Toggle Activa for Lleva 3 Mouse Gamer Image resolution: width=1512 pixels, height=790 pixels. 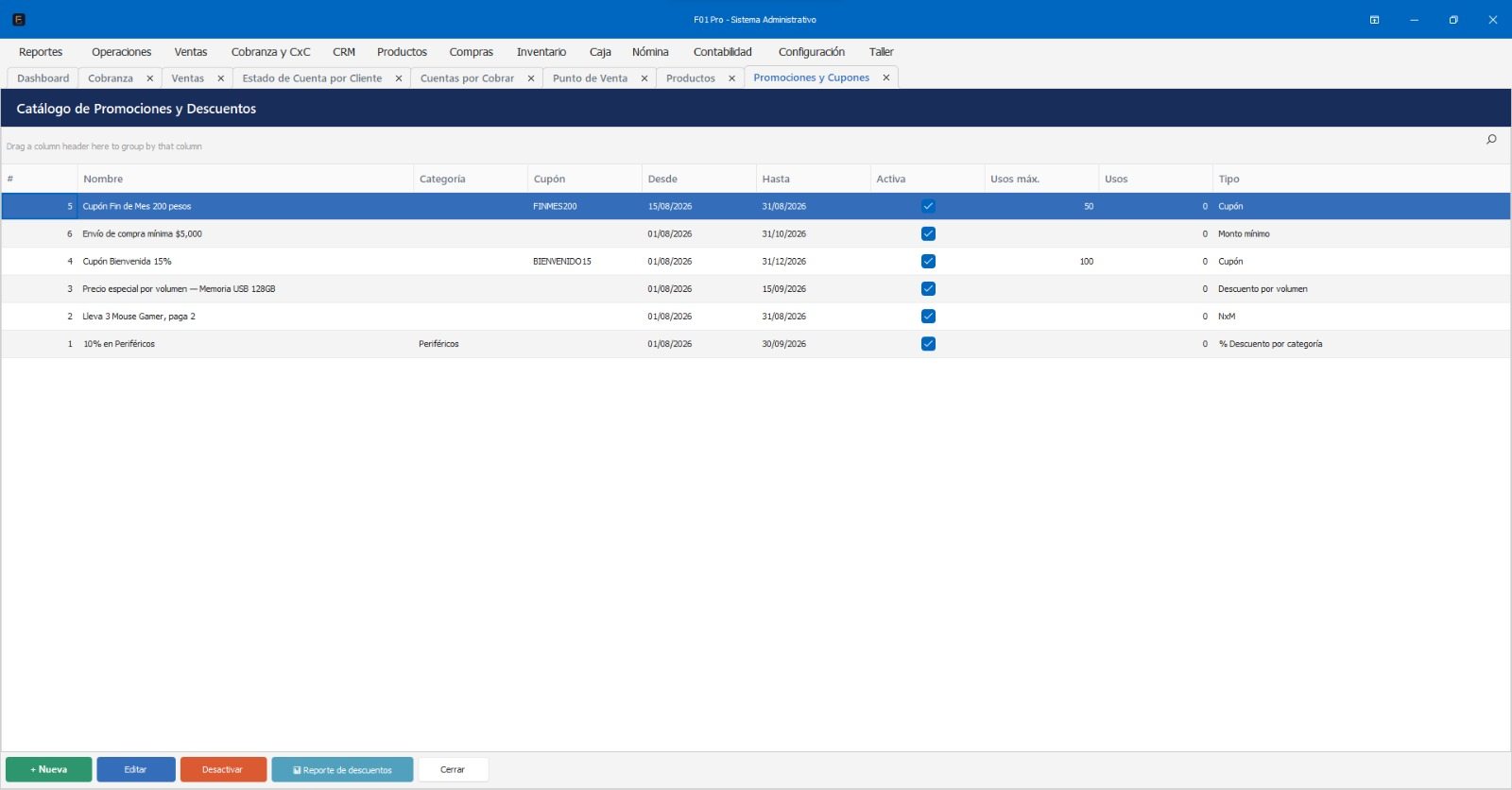(928, 317)
